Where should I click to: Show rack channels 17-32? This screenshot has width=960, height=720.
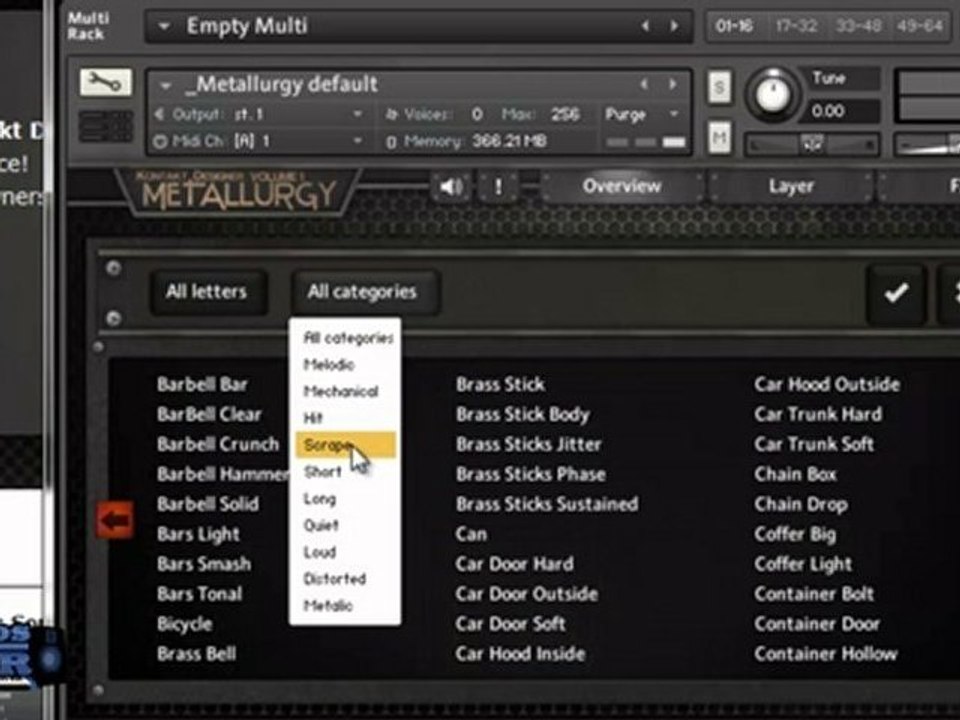click(796, 26)
